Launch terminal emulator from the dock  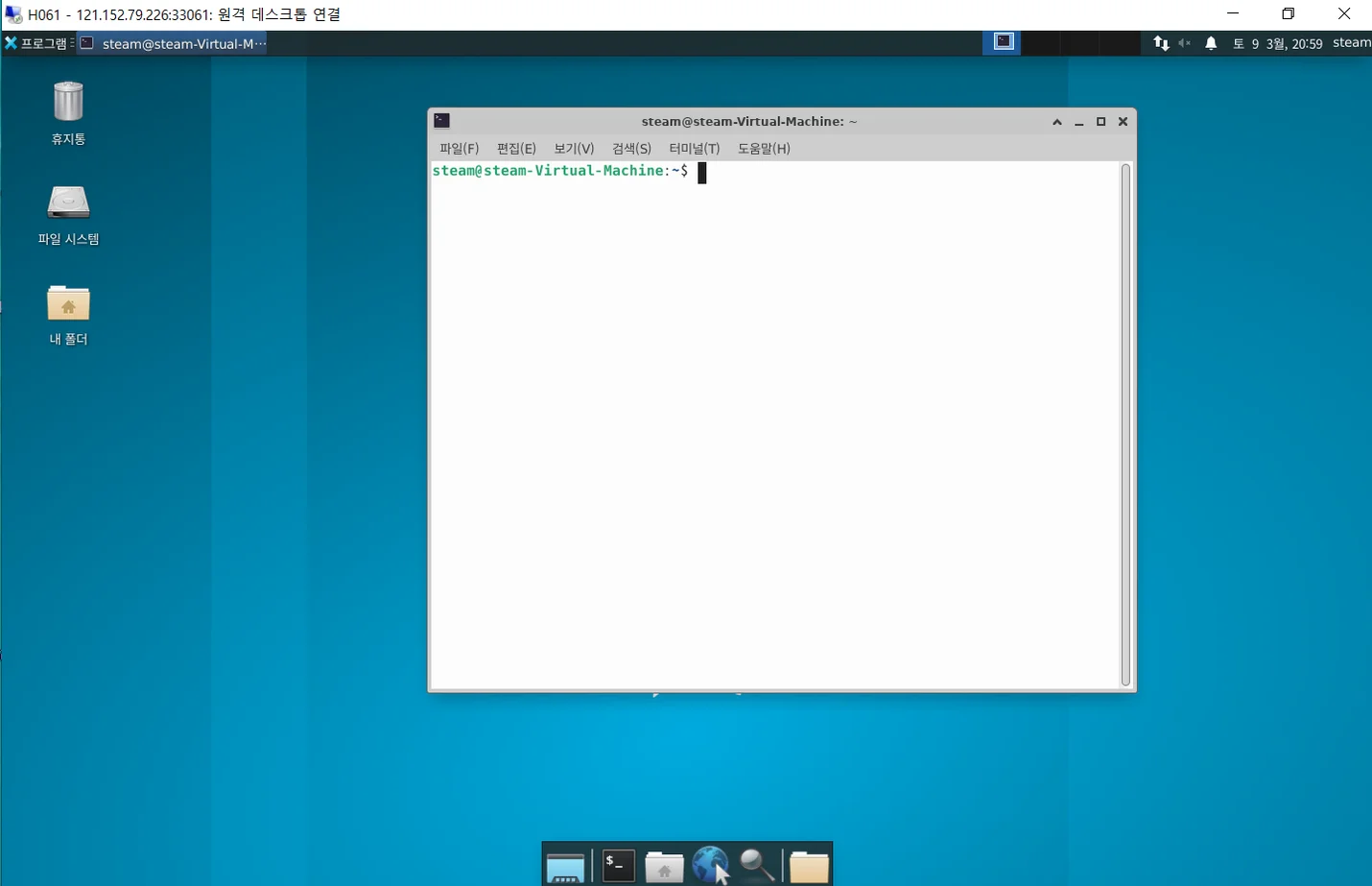pos(619,866)
